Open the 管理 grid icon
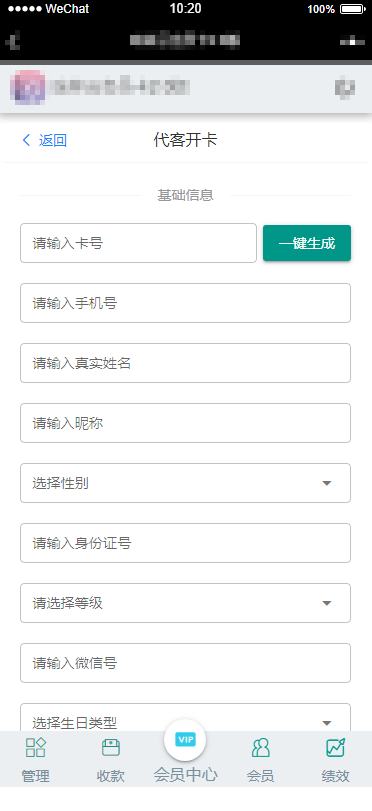This screenshot has width=372, height=811. coord(36,747)
